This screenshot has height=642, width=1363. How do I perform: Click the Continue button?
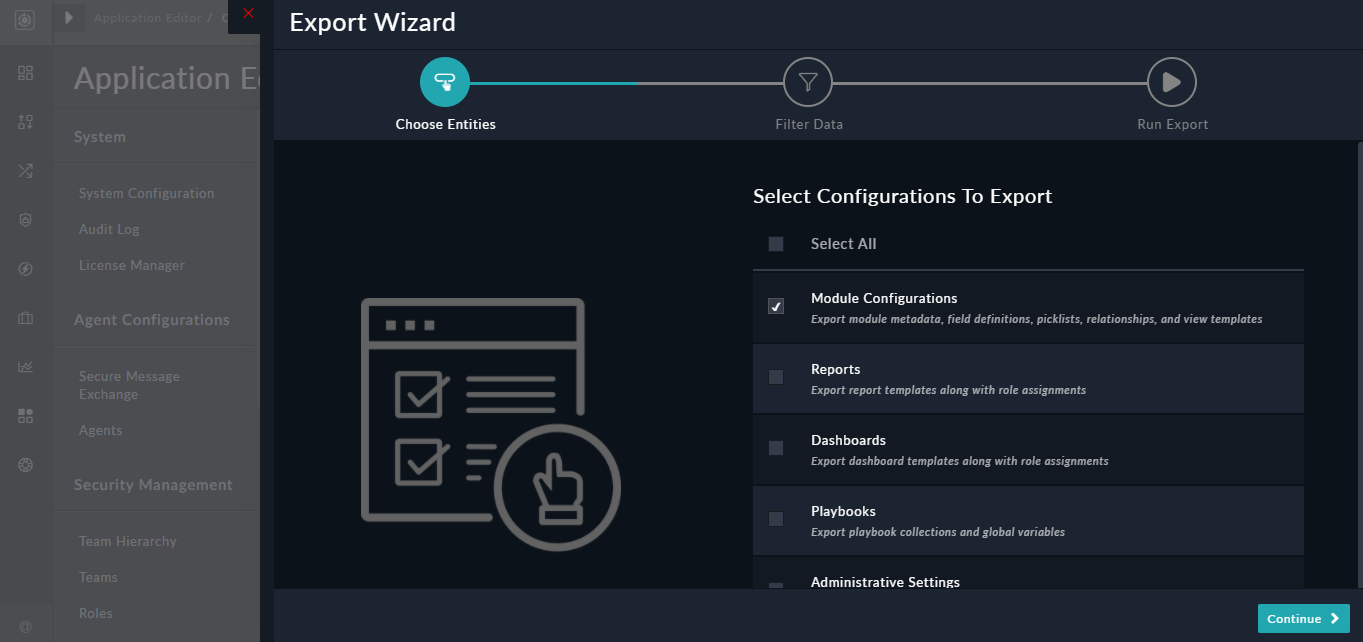click(x=1303, y=618)
